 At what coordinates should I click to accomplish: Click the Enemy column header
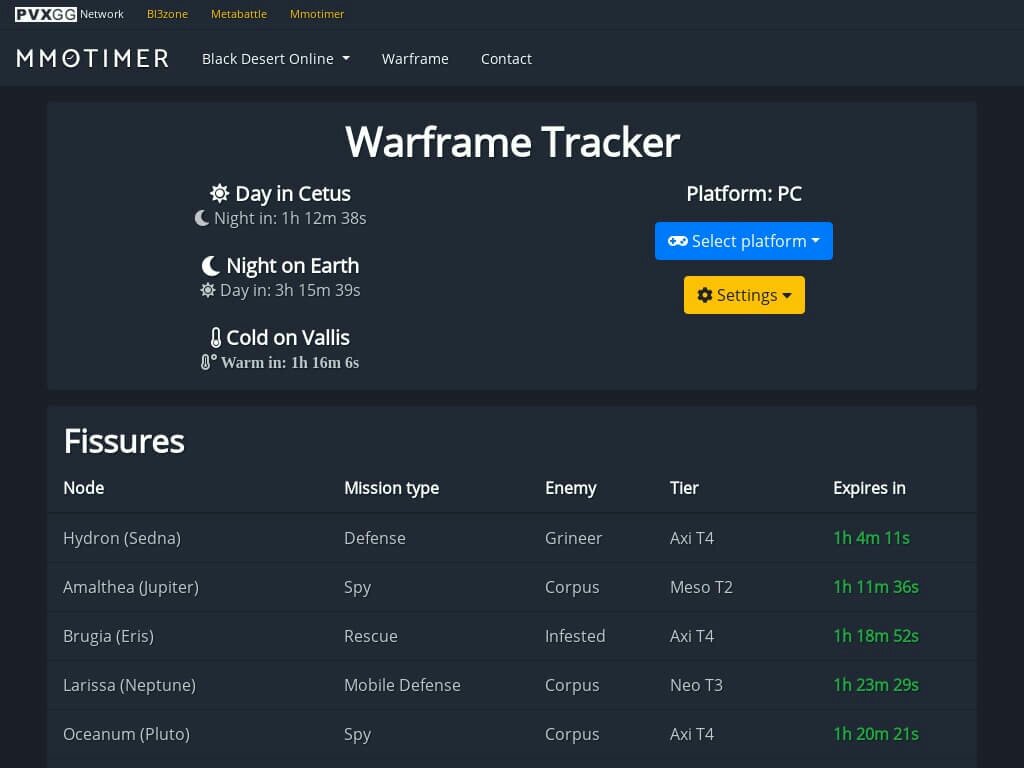(571, 488)
